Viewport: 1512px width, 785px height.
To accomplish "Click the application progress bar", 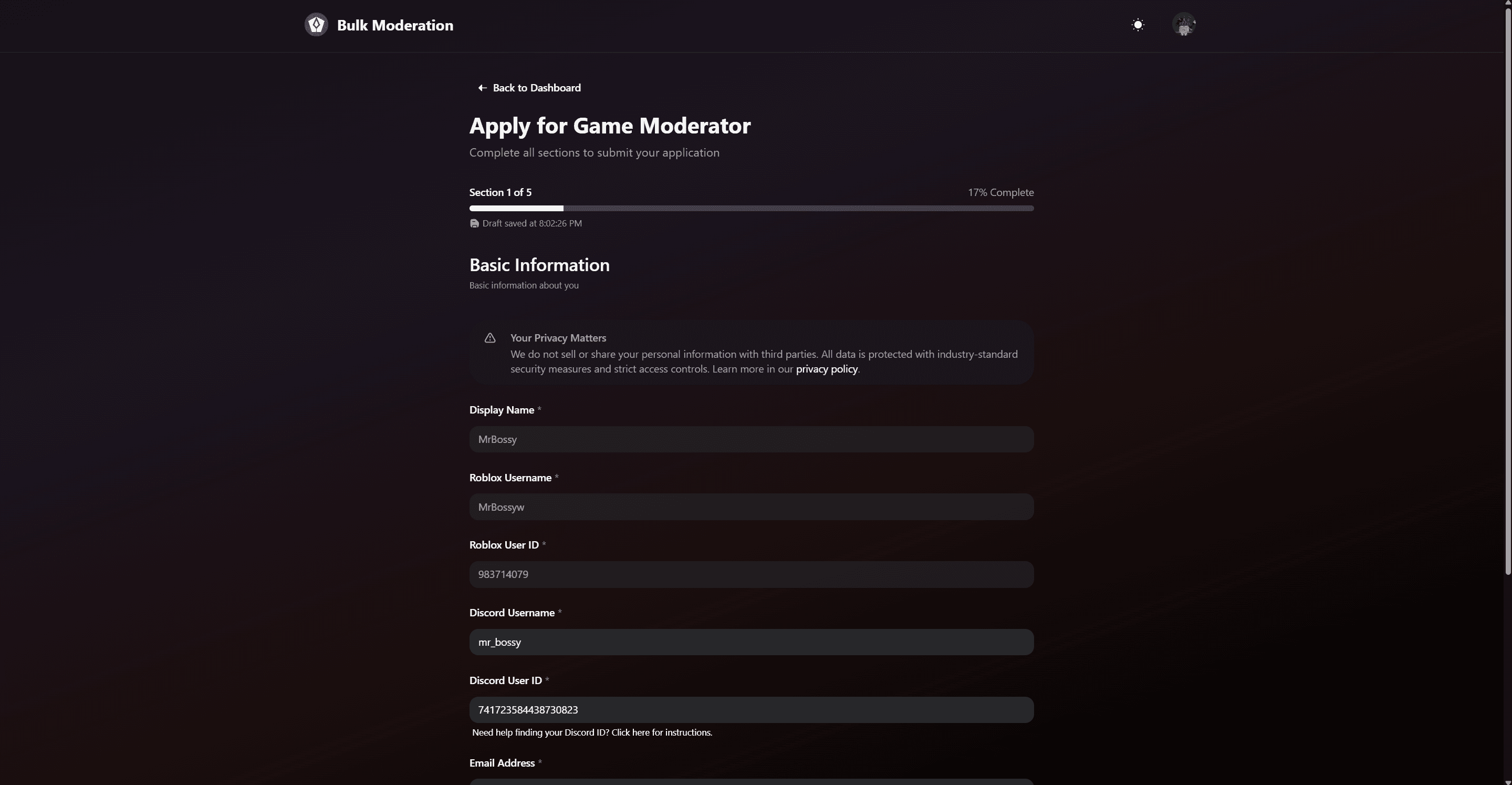I will 752,209.
